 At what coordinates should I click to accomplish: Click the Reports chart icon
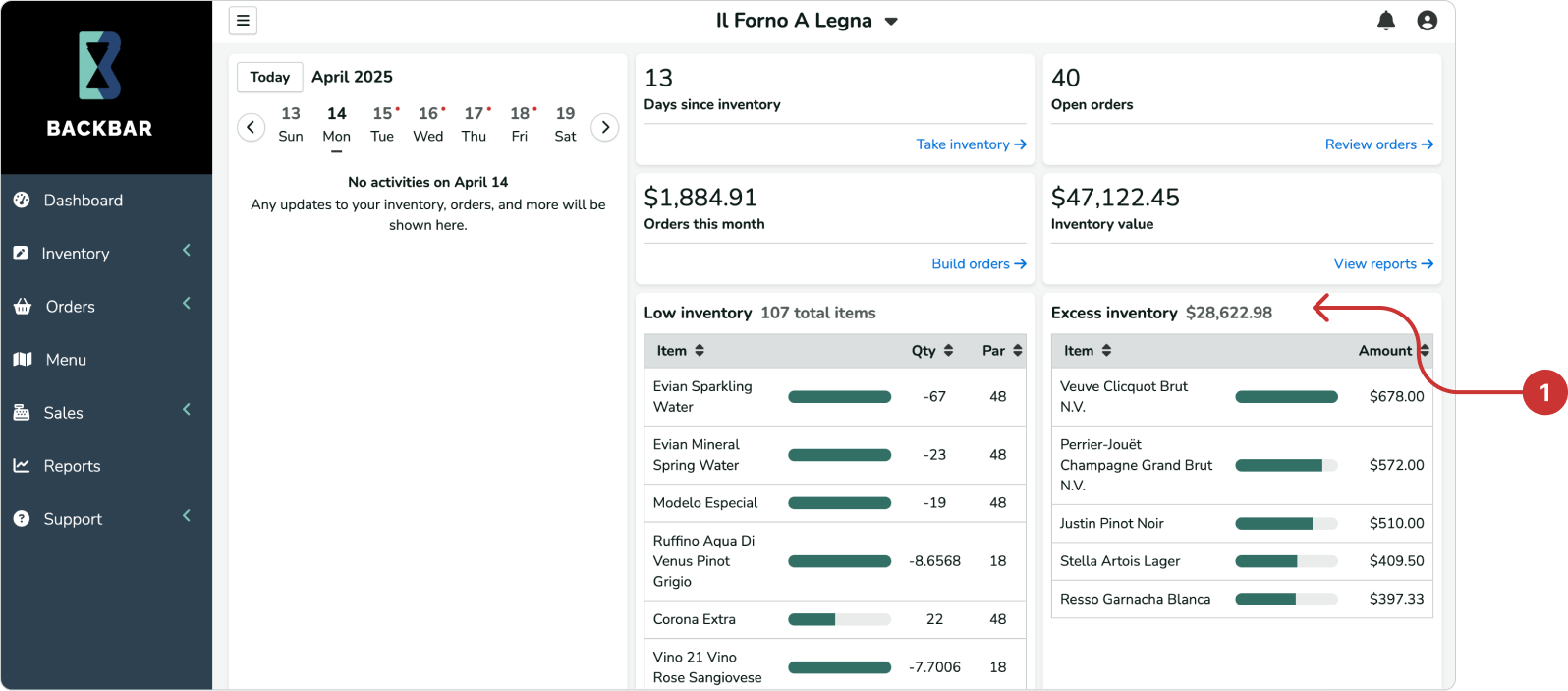(x=21, y=465)
